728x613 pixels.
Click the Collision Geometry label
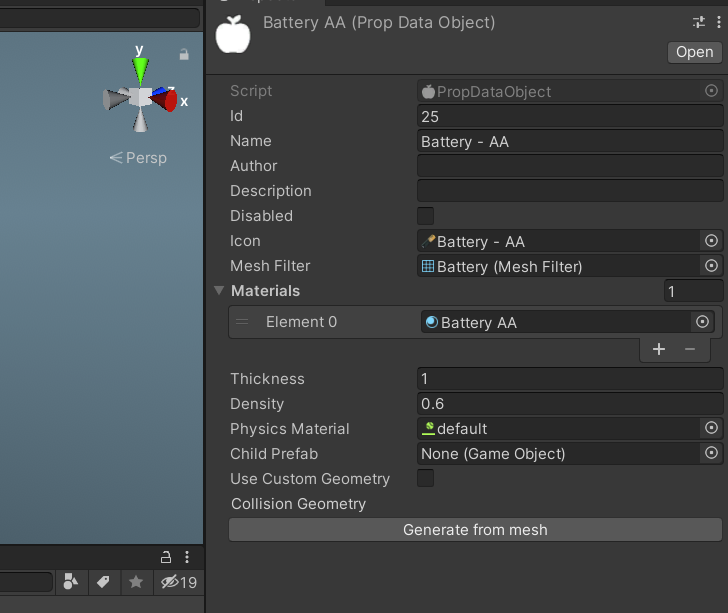(299, 504)
